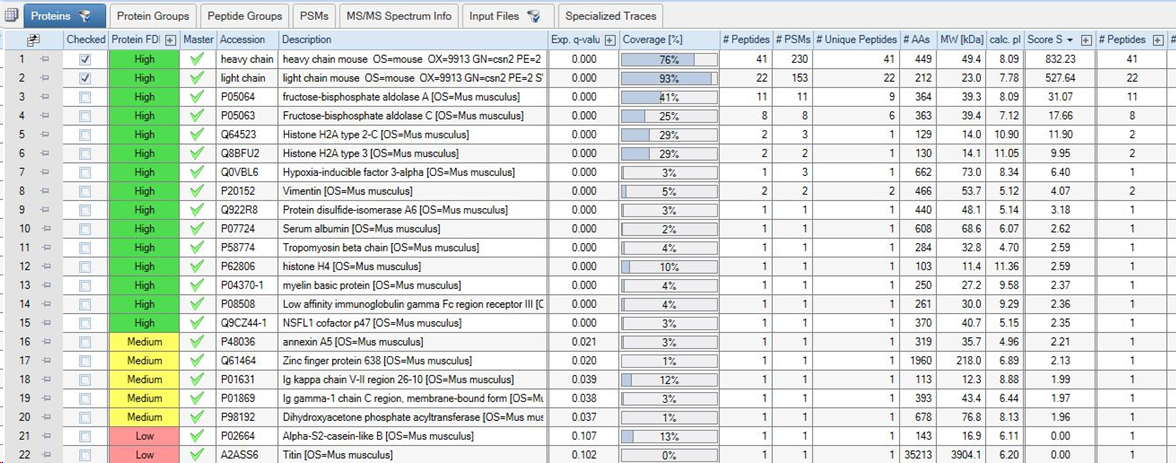Check the box for Histone H2A type 2-C row
Image resolution: width=1176 pixels, height=463 pixels.
86,134
